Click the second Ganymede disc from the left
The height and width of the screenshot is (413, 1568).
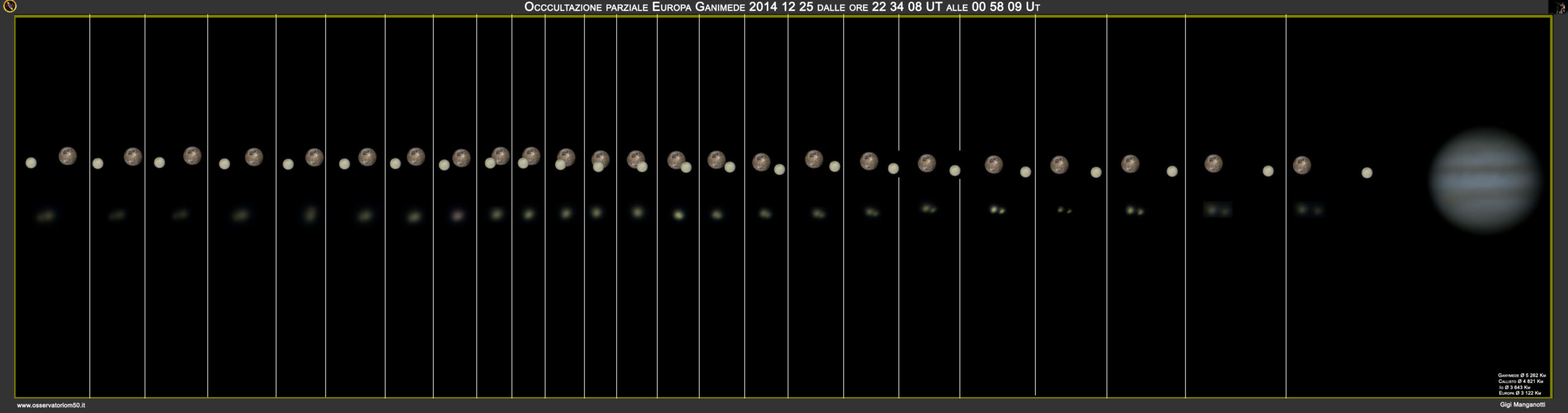(133, 157)
